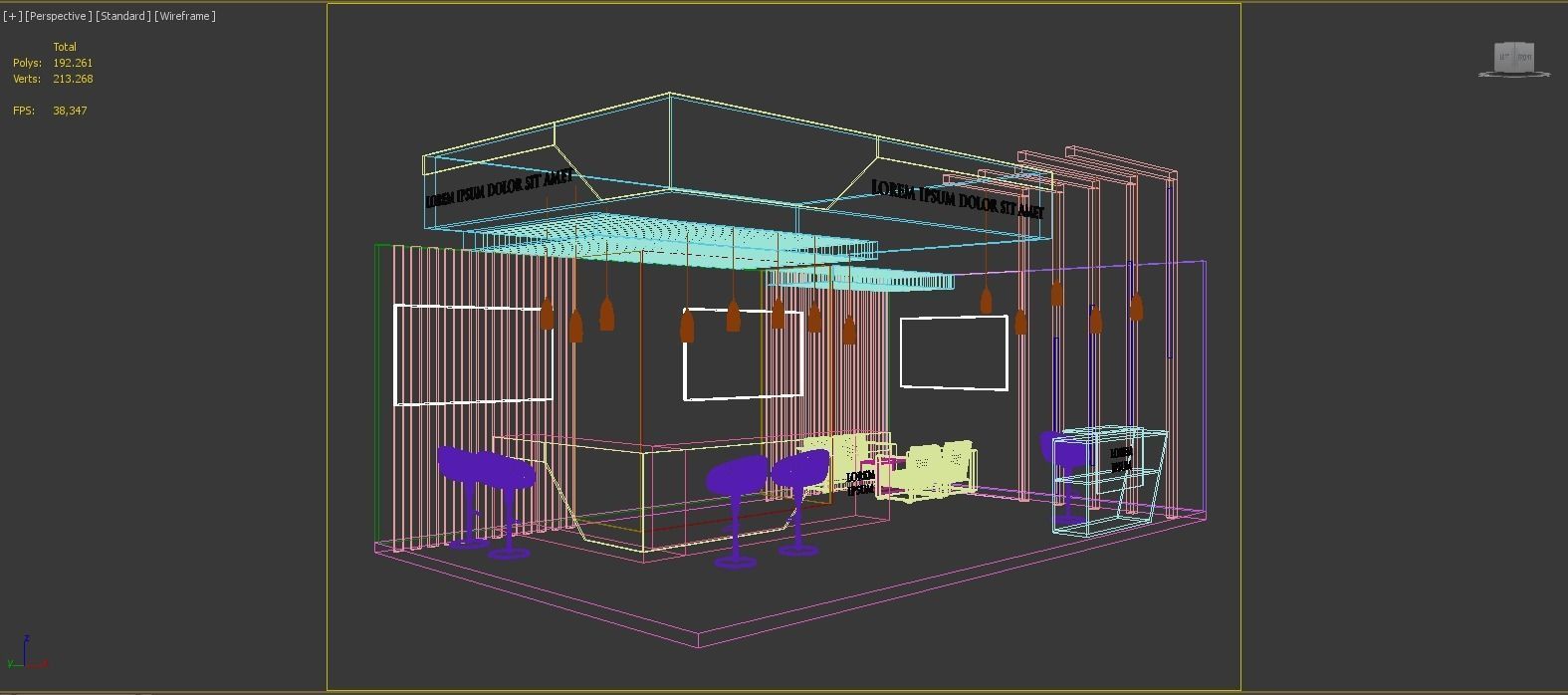
Task: Open the [Wireframe] display mode menu
Action: (185, 16)
